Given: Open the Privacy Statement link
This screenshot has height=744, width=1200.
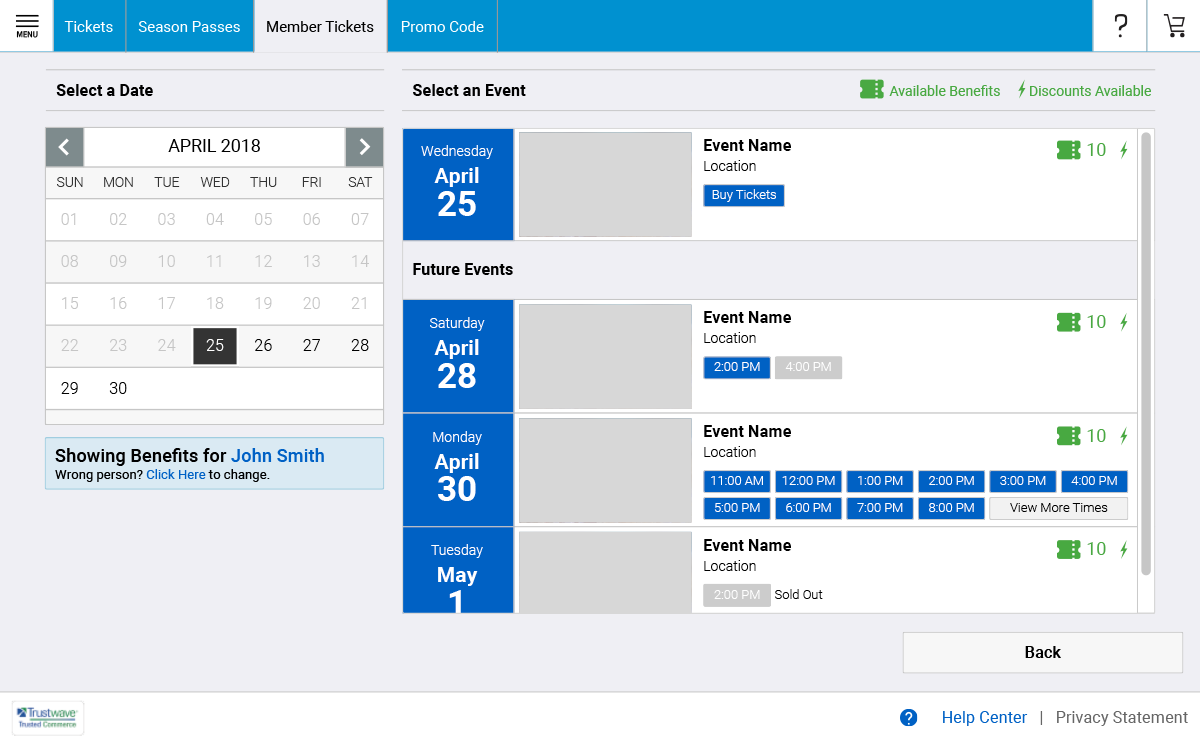Looking at the screenshot, I should [1121, 717].
